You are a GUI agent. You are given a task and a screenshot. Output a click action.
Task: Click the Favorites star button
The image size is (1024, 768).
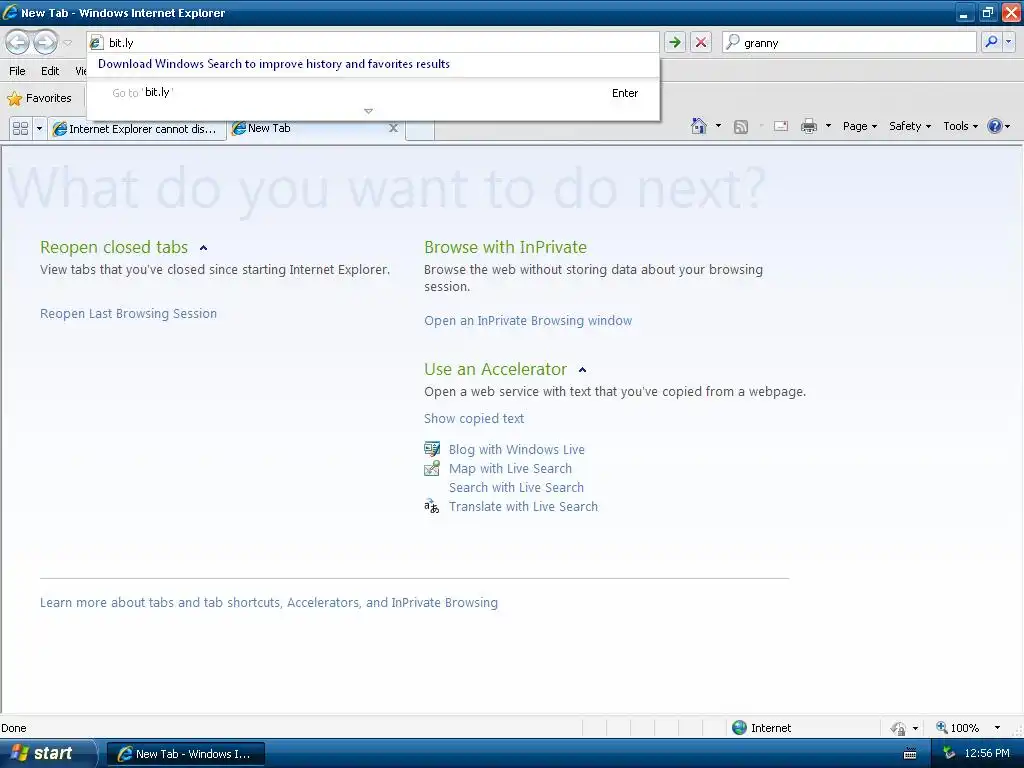(x=40, y=99)
